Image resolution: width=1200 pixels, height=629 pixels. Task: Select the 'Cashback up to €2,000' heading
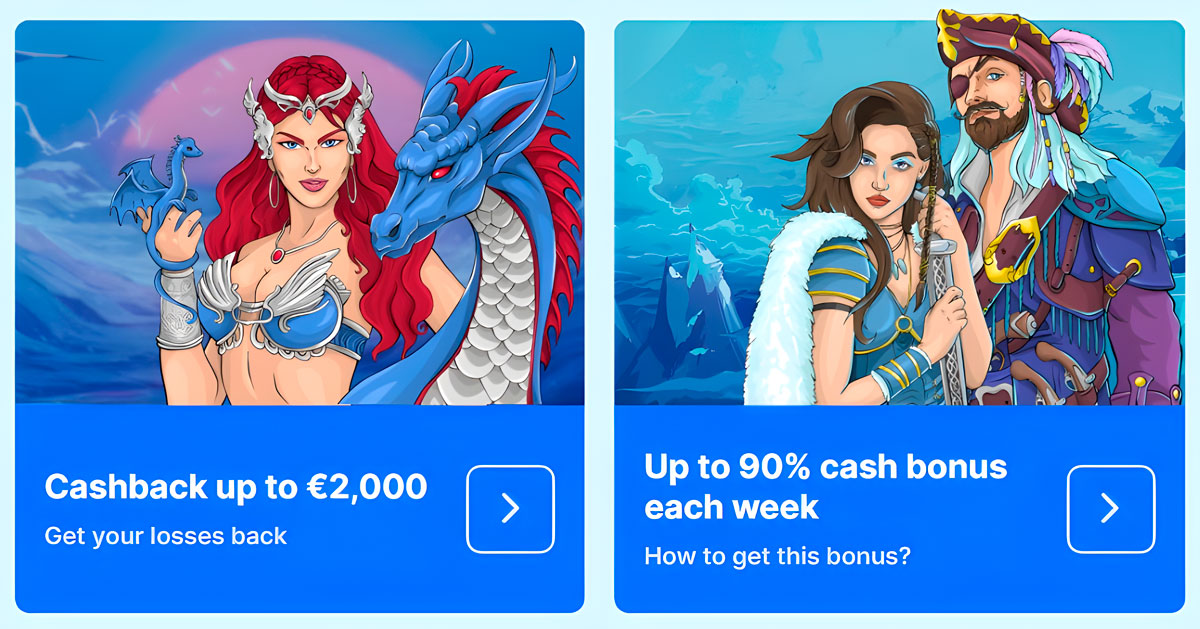(236, 487)
